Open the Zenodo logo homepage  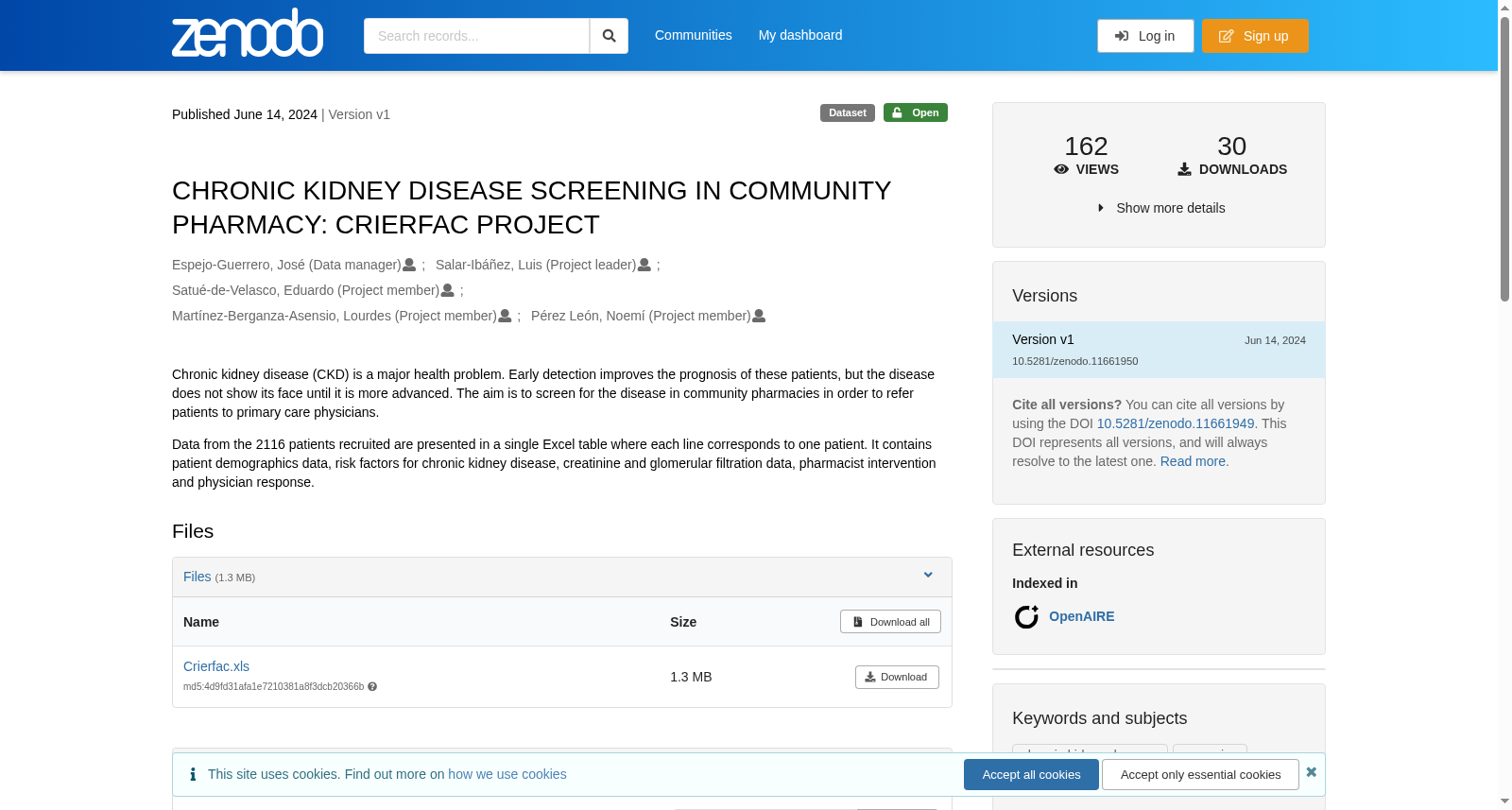[x=248, y=33]
